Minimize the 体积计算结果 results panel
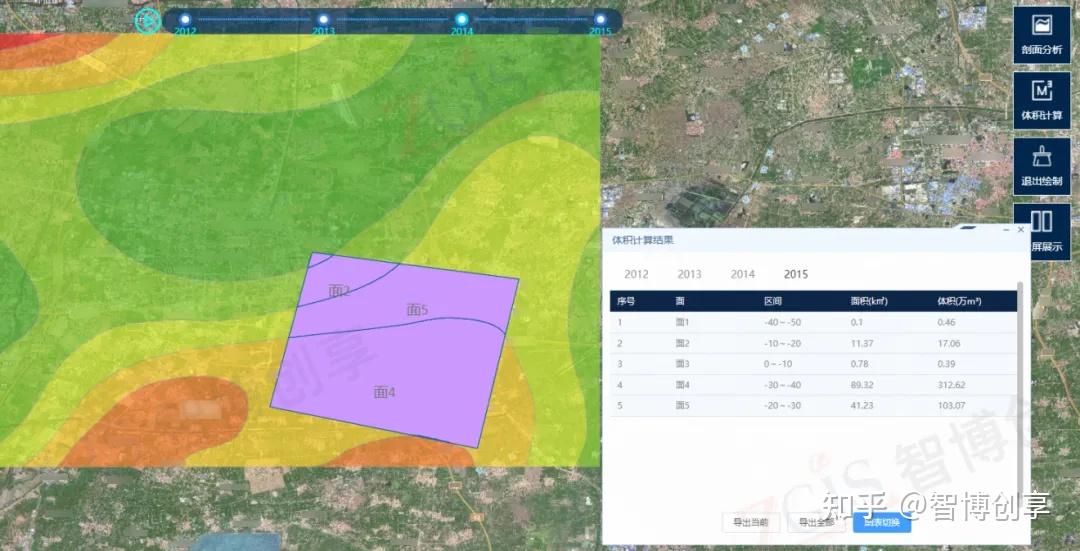 click(1006, 229)
